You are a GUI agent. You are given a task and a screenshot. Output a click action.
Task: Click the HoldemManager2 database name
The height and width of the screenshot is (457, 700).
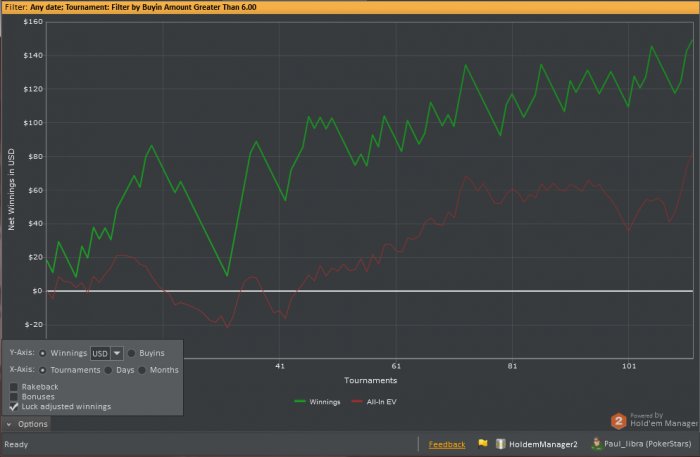click(543, 445)
